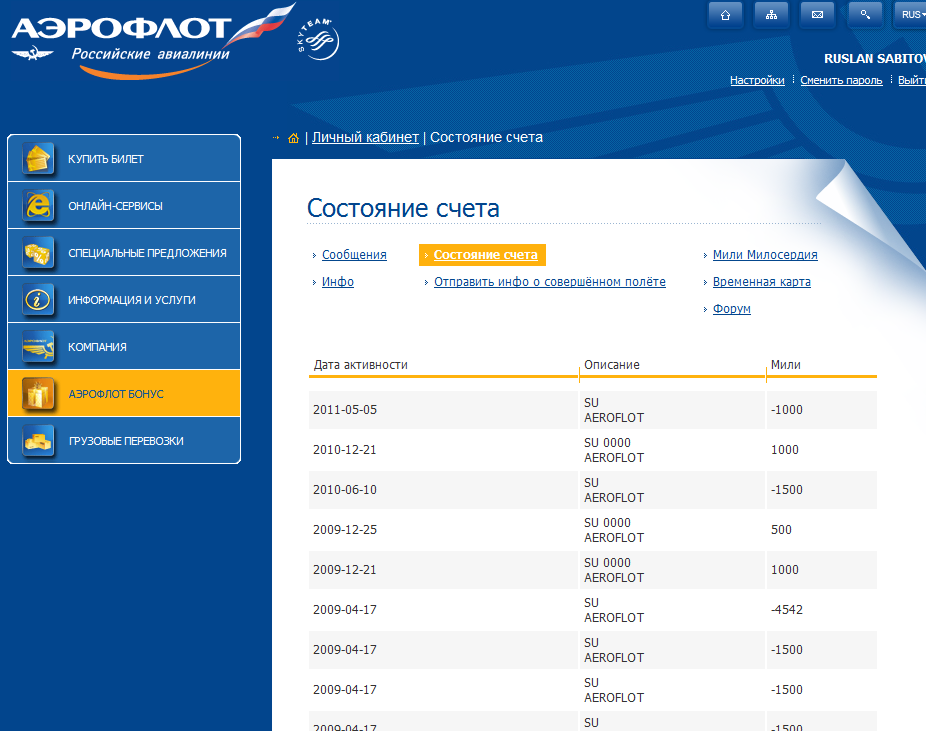The height and width of the screenshot is (731, 926).
Task: Open the Мили Милосердия link
Action: click(x=765, y=254)
